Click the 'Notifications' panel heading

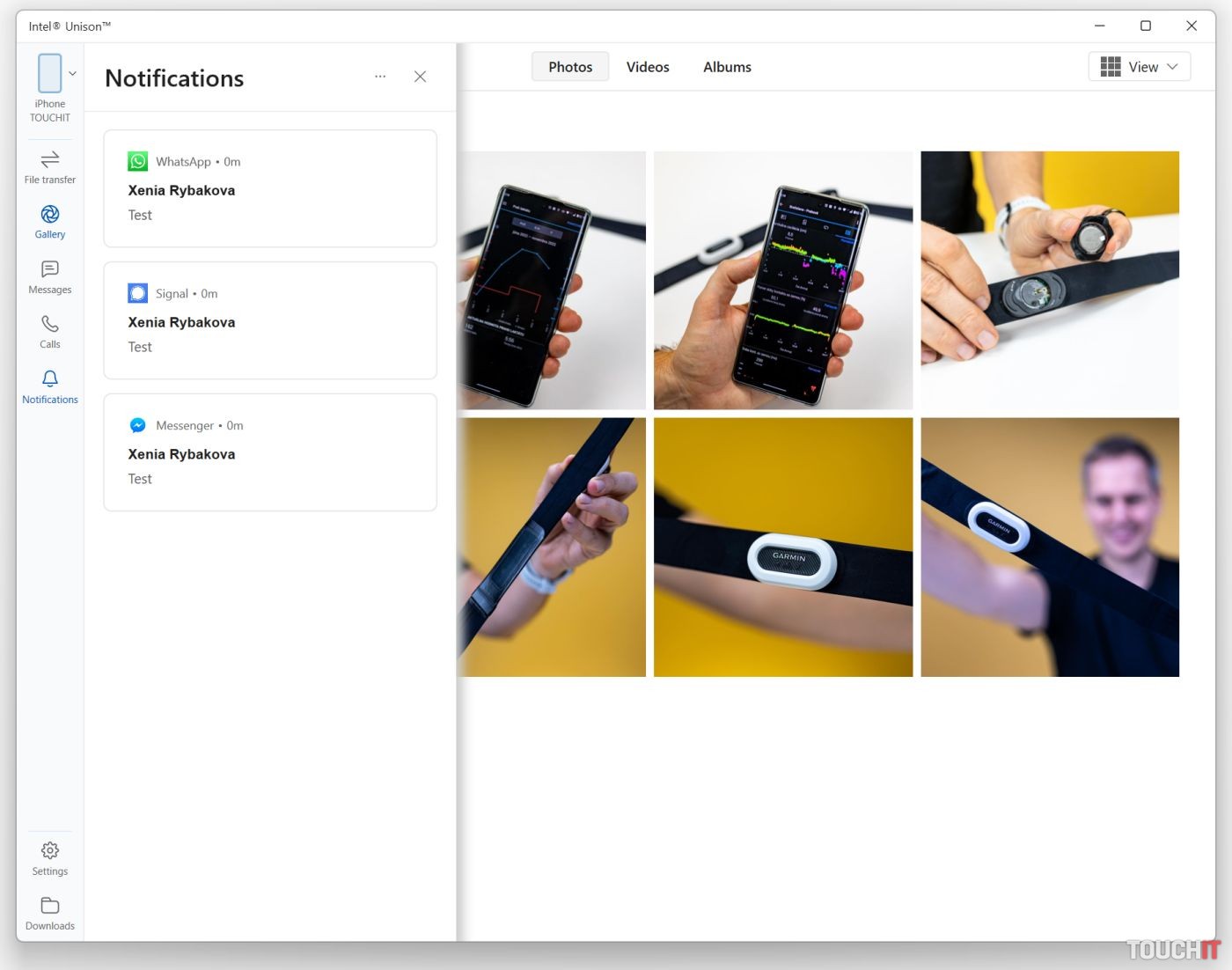[x=174, y=78]
